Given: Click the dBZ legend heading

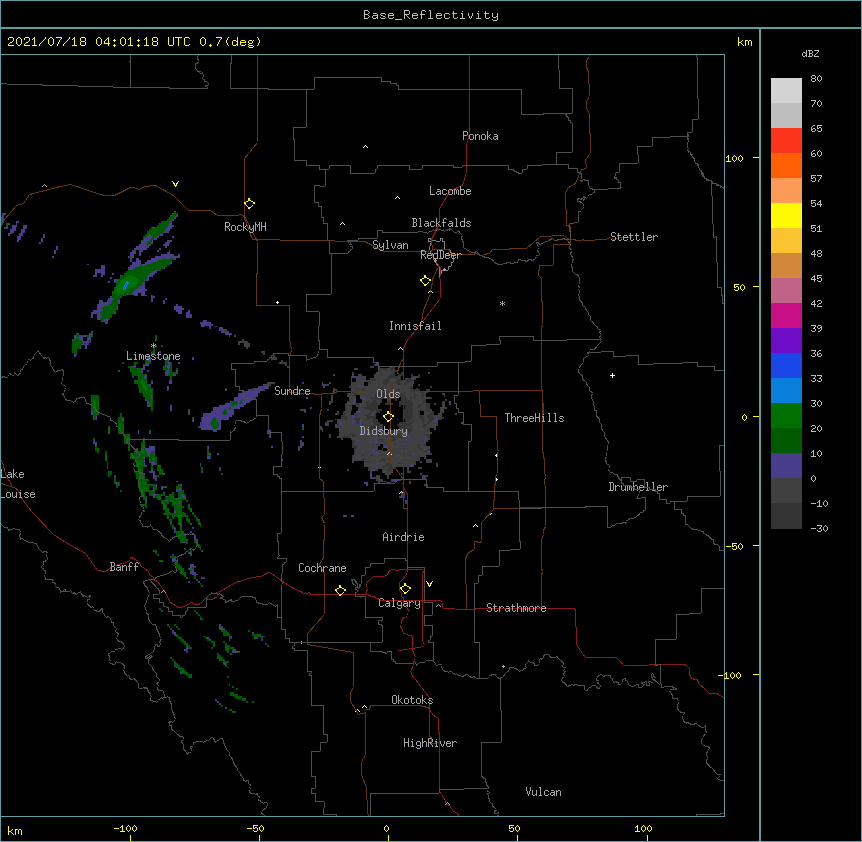Looking at the screenshot, I should (810, 53).
